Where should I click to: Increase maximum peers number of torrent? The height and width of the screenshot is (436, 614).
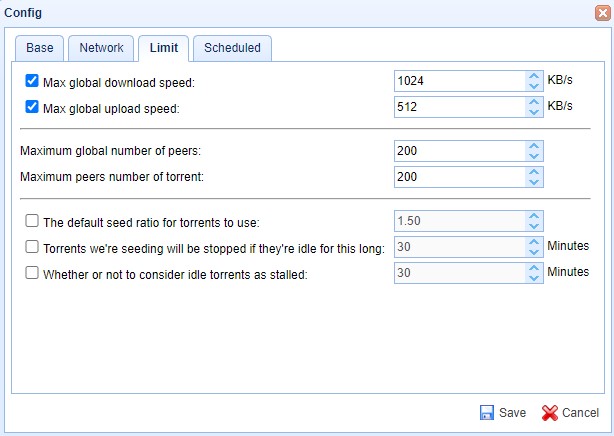click(x=534, y=172)
